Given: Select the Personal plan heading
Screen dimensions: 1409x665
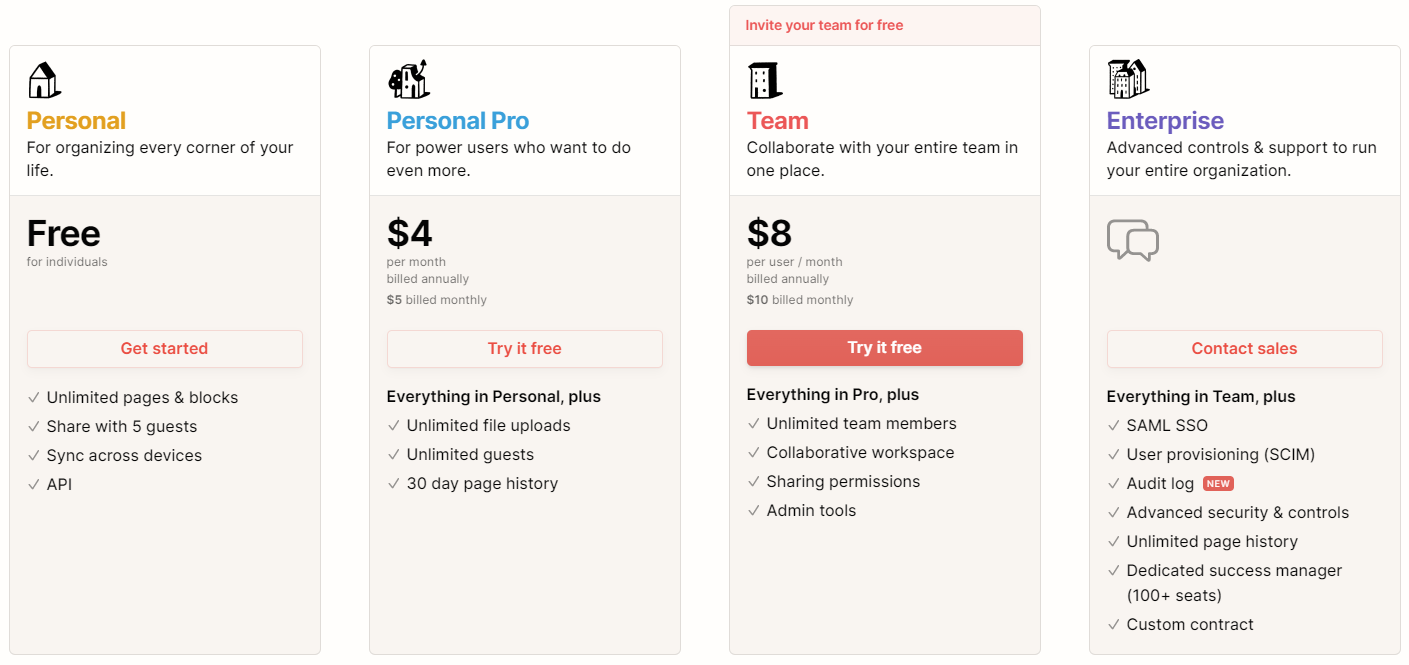Looking at the screenshot, I should tap(76, 121).
